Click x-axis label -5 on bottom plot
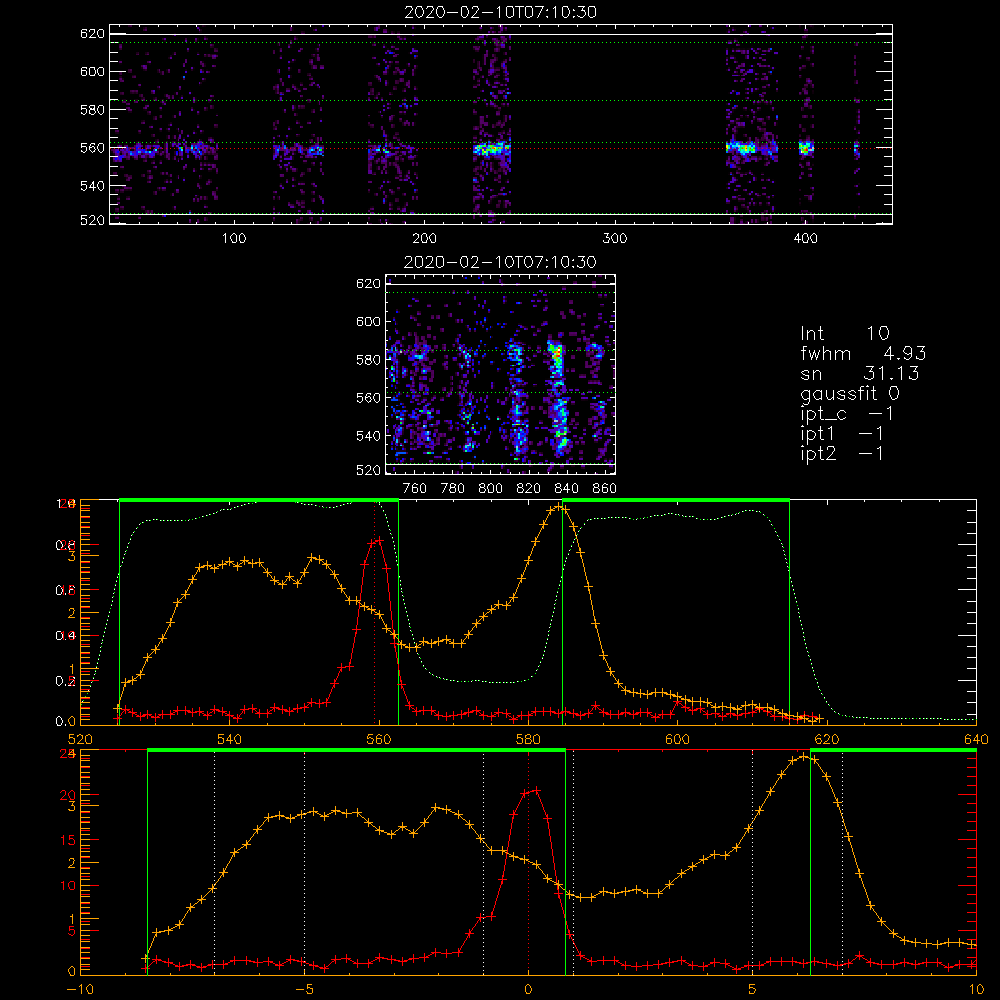The width and height of the screenshot is (1000, 1000). [304, 990]
